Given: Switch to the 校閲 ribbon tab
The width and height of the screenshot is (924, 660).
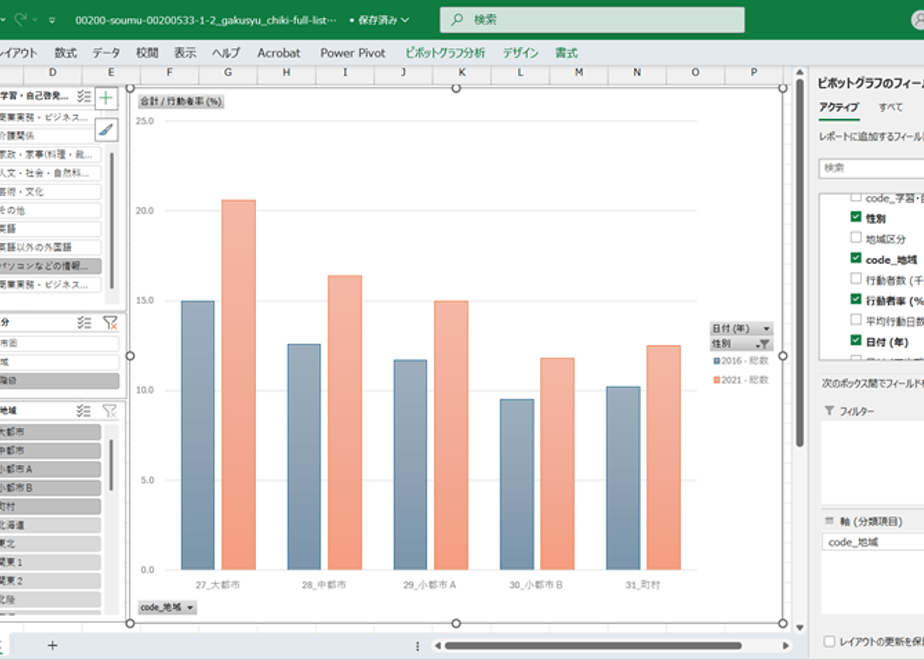Looking at the screenshot, I should (x=147, y=53).
